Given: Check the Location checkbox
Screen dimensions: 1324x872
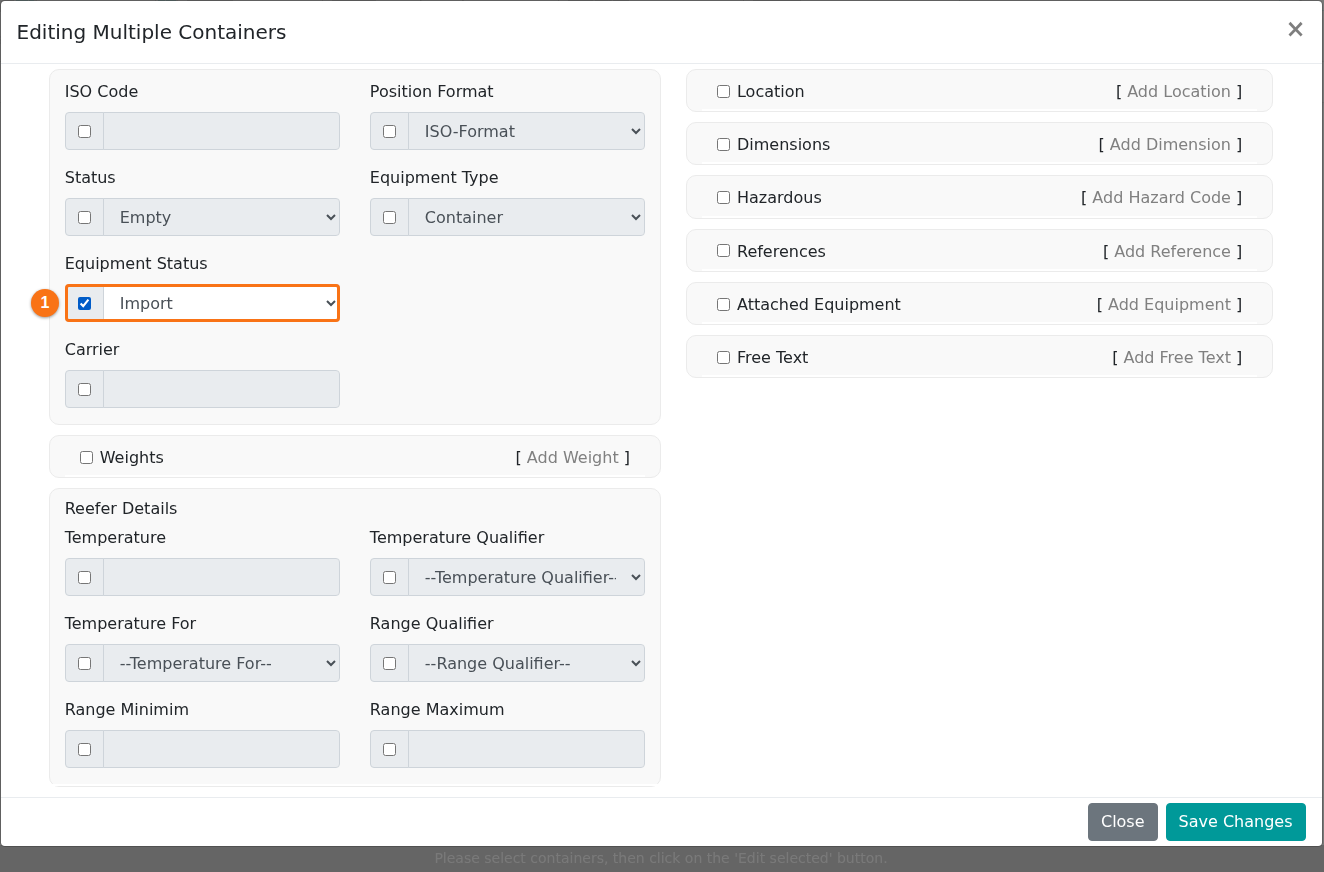Looking at the screenshot, I should point(723,91).
